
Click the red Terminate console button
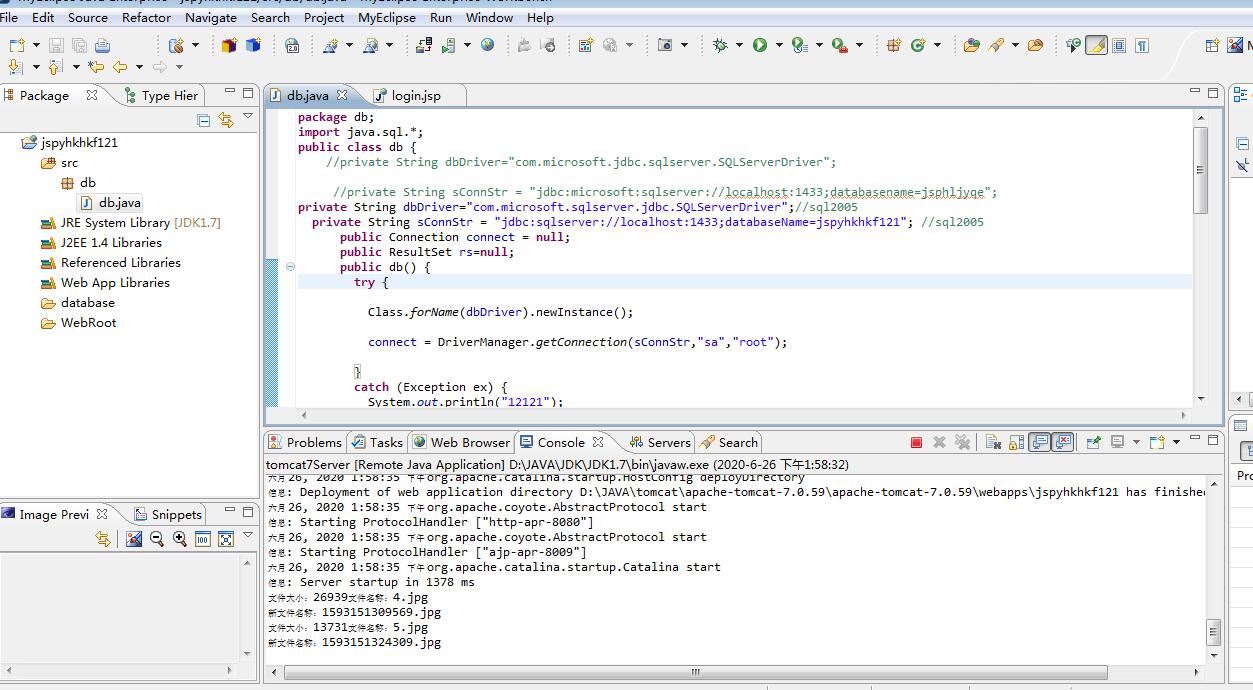(x=916, y=442)
